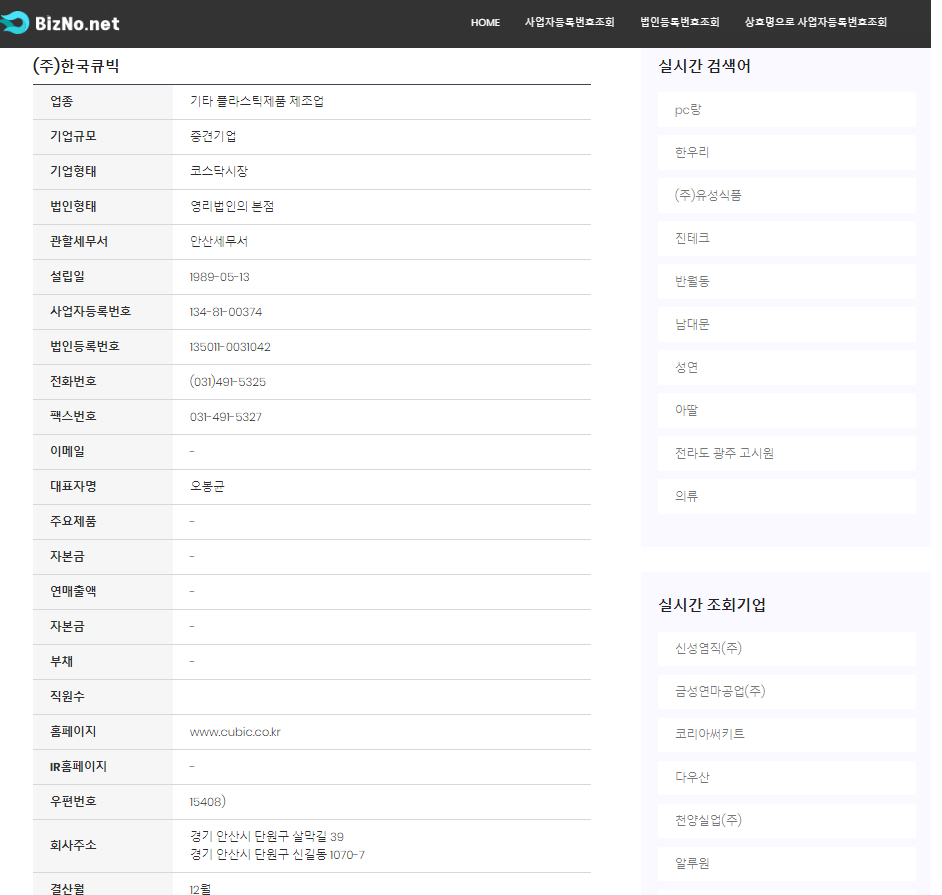Viewport: 942px width, 895px height.
Task: Select the 의류 search keyword
Action: [786, 496]
